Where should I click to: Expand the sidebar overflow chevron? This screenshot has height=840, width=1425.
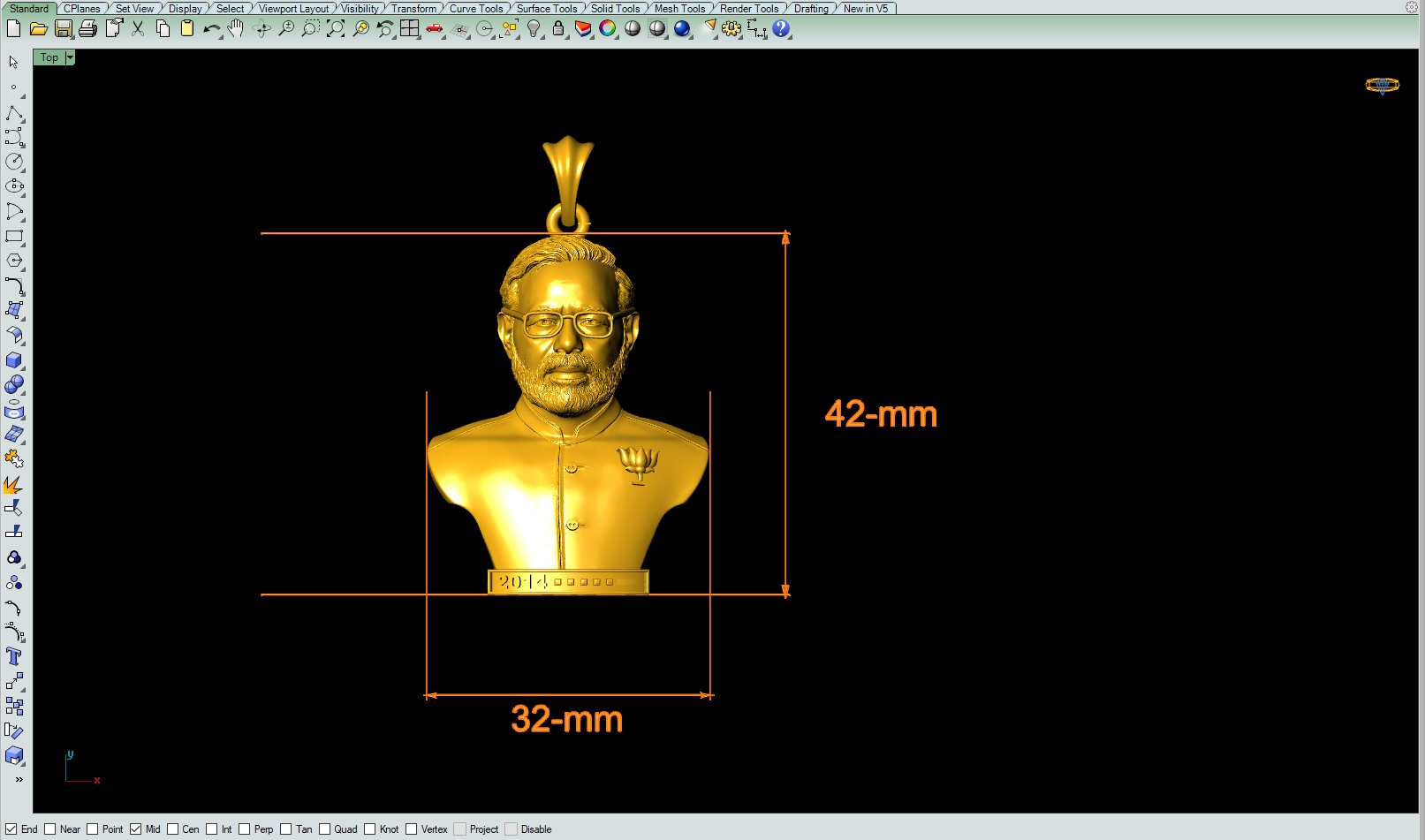[x=19, y=779]
